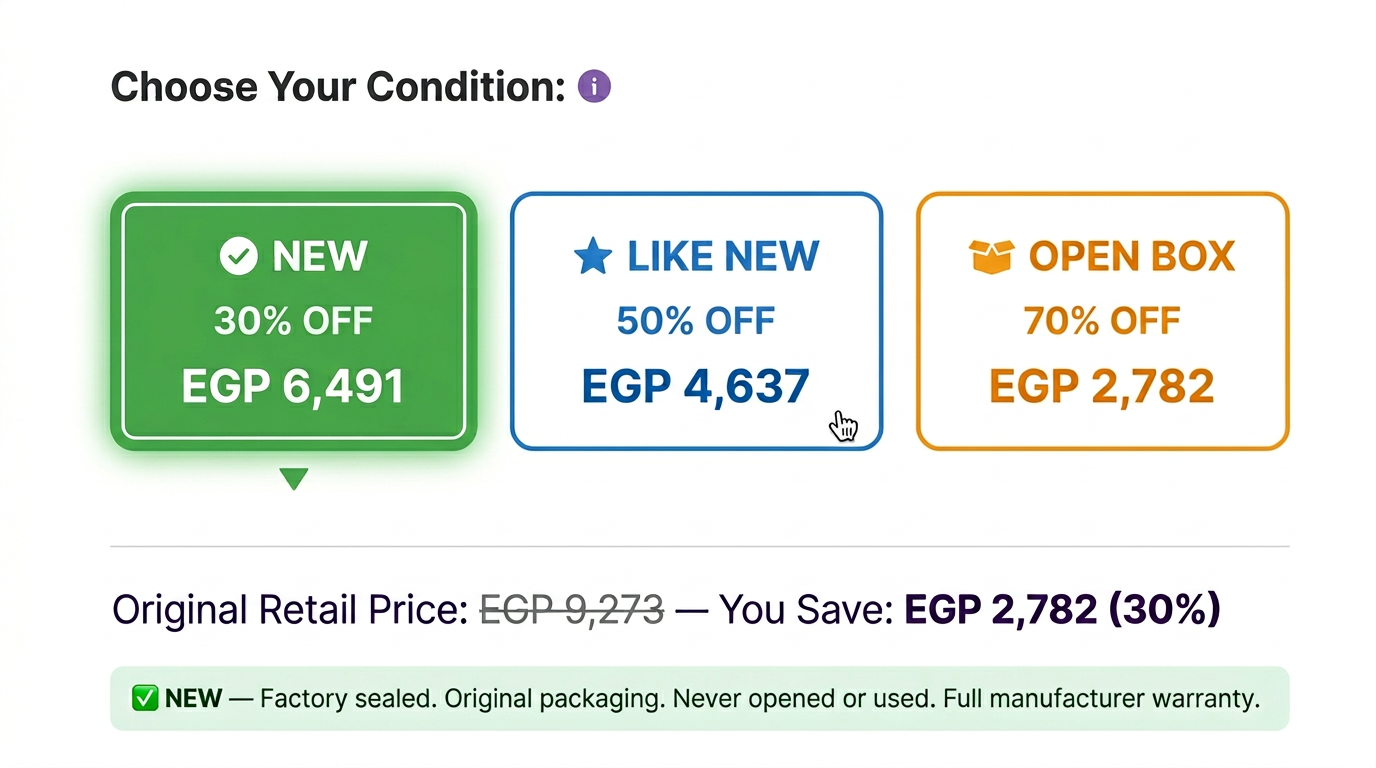This screenshot has width=1376, height=768.
Task: Click the purple info icon beside Choose Your Condition
Action: 594,87
